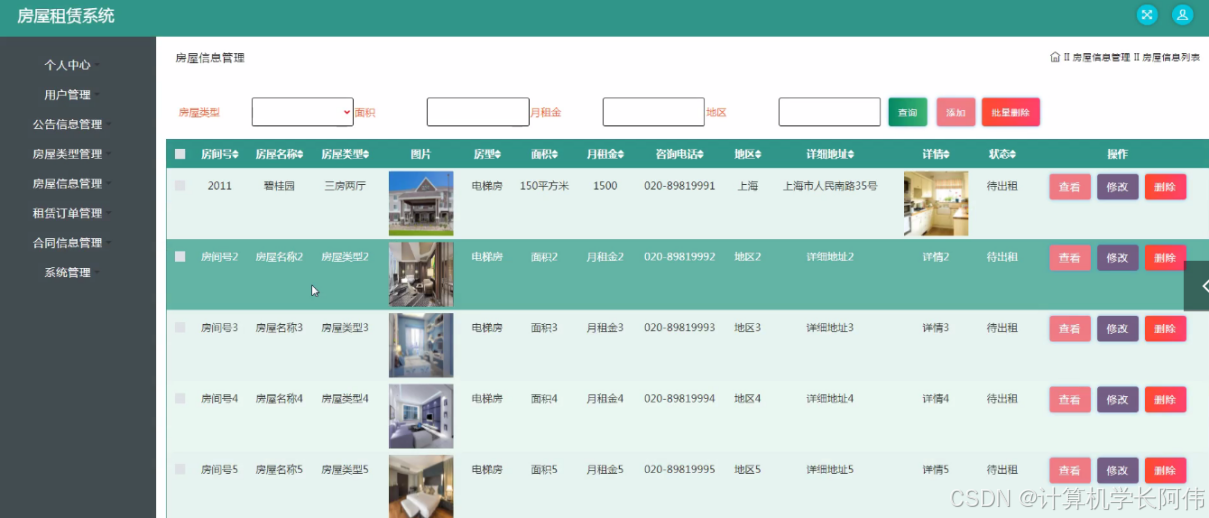Open the house photo thumbnail for room 2011

pos(421,203)
